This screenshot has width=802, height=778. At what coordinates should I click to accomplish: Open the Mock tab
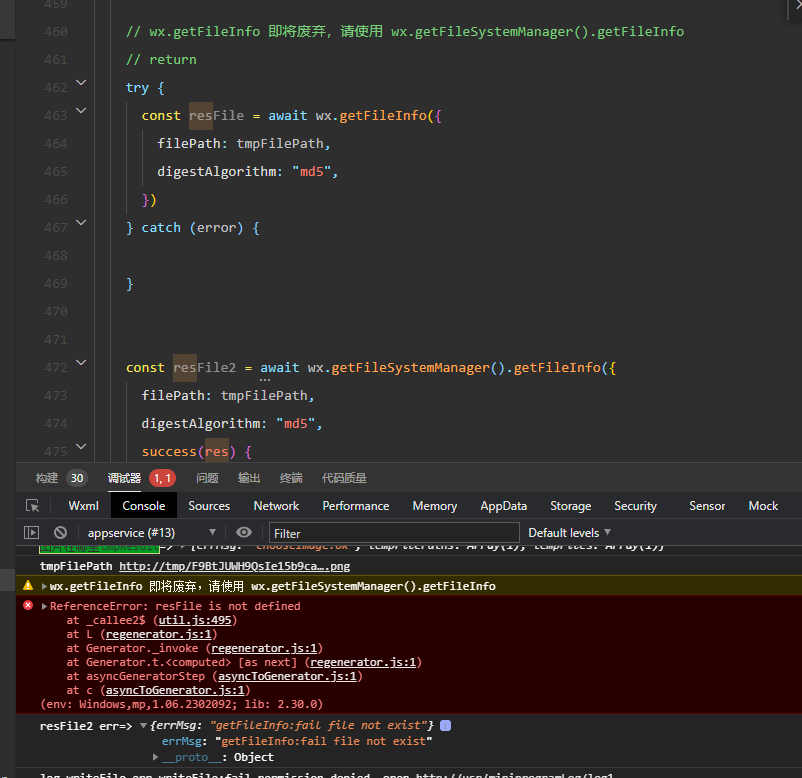coord(763,506)
